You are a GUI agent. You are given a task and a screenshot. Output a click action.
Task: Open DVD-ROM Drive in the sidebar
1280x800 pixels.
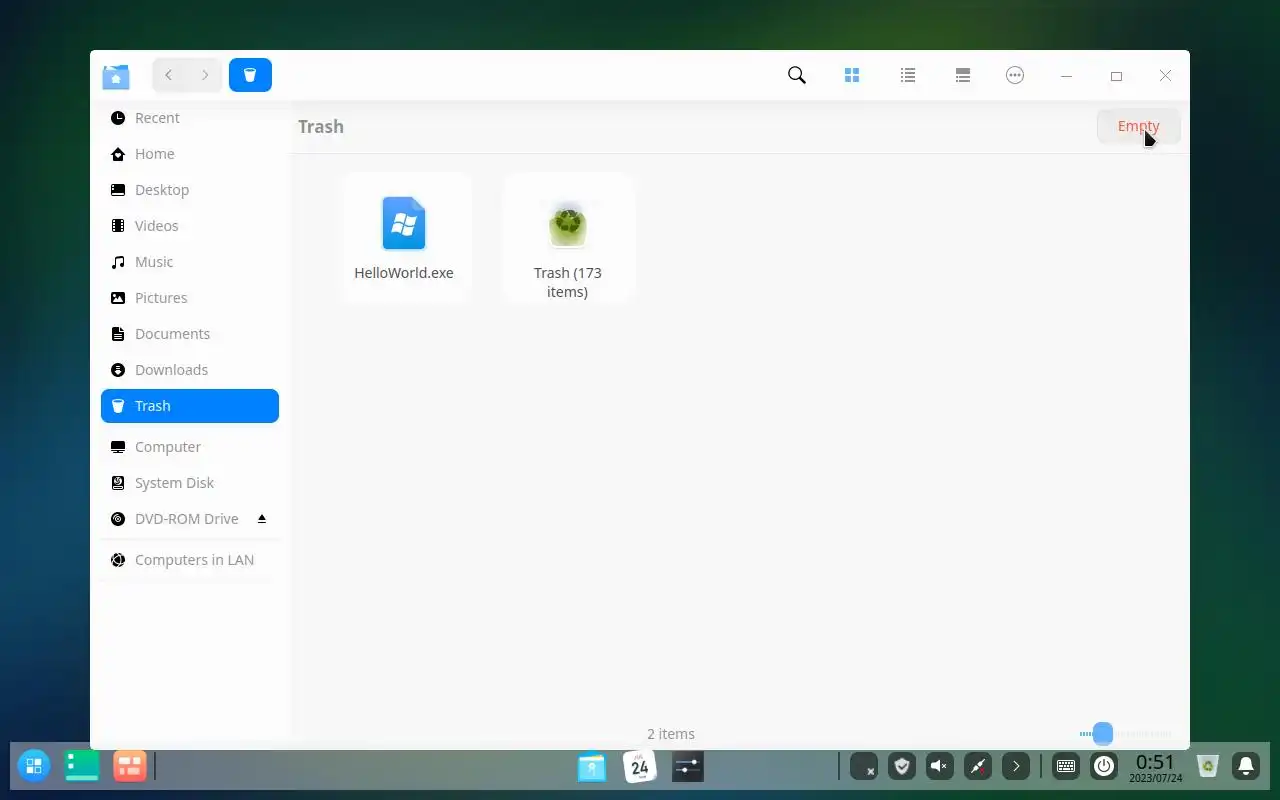point(190,519)
